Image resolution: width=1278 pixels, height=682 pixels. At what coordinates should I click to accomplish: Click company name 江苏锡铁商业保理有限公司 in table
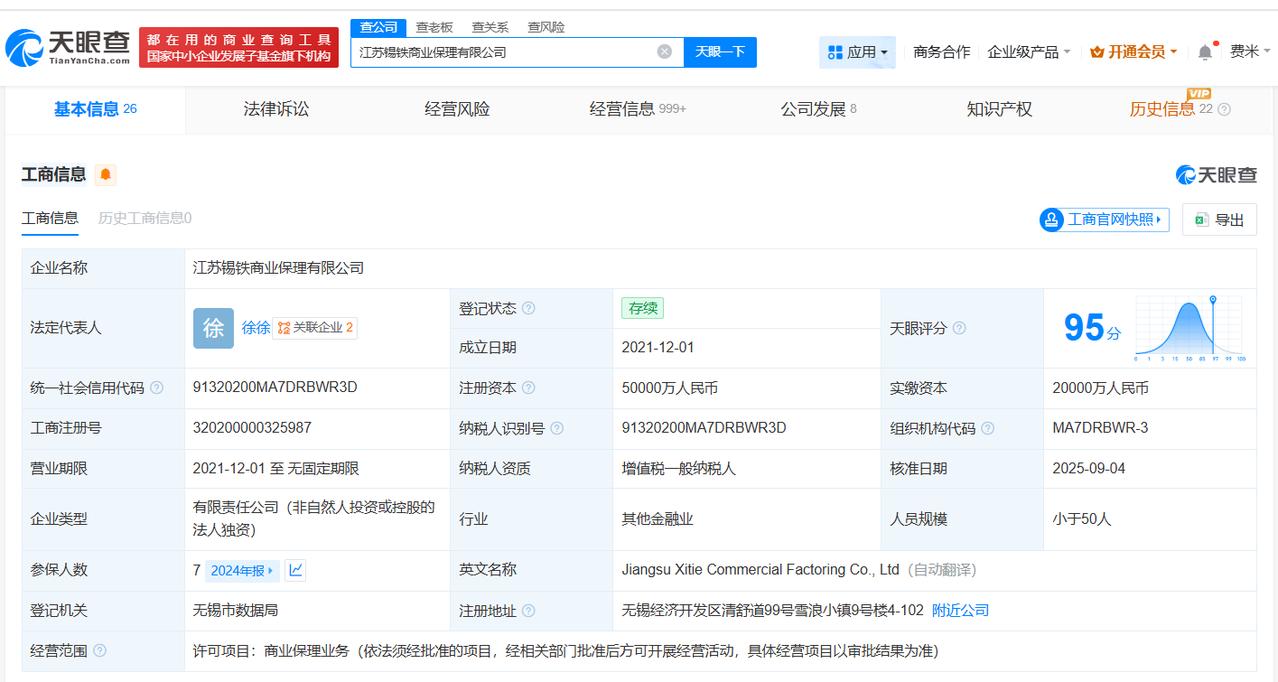tap(279, 268)
